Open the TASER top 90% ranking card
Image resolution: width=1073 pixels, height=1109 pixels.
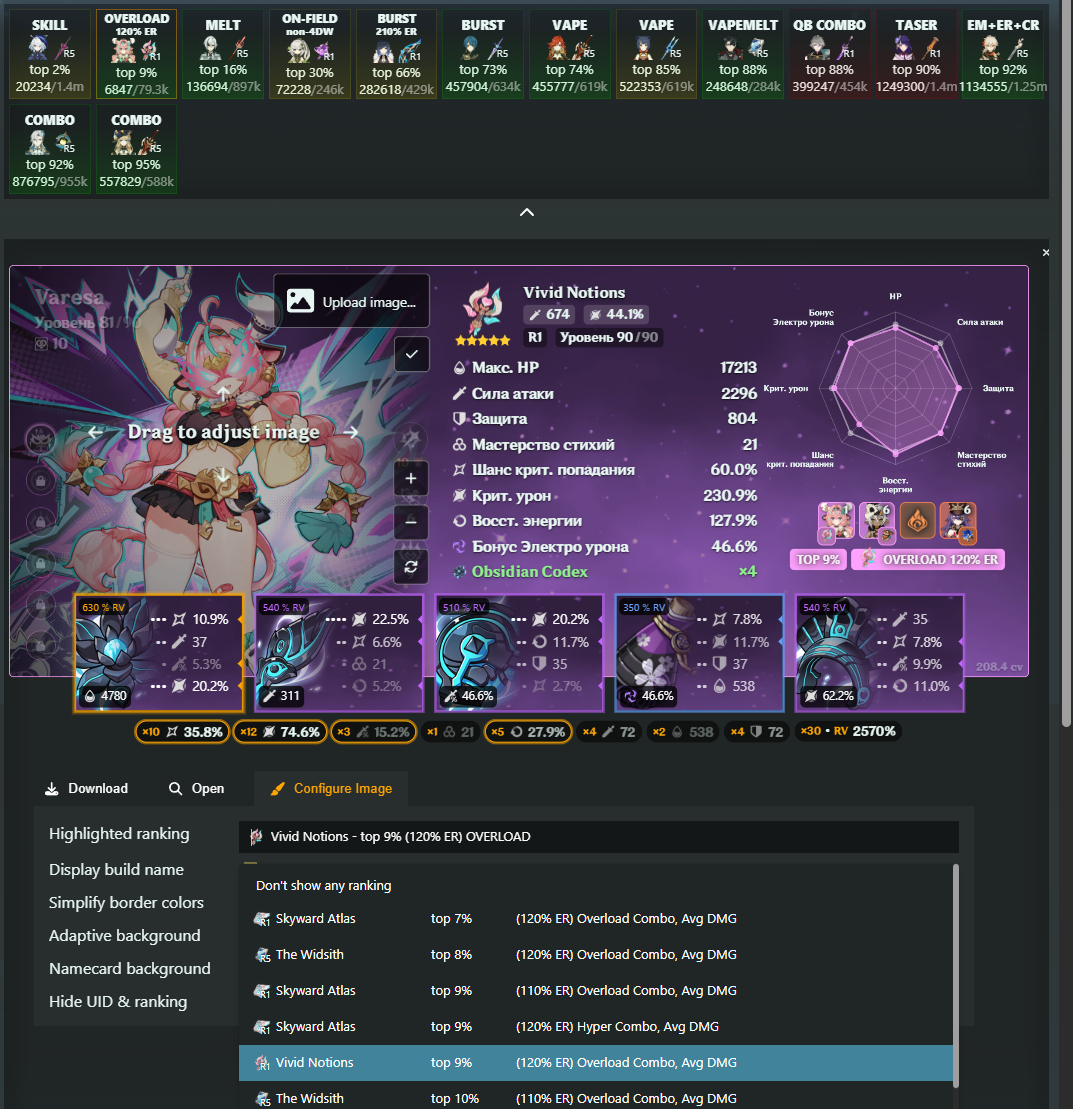tap(916, 54)
